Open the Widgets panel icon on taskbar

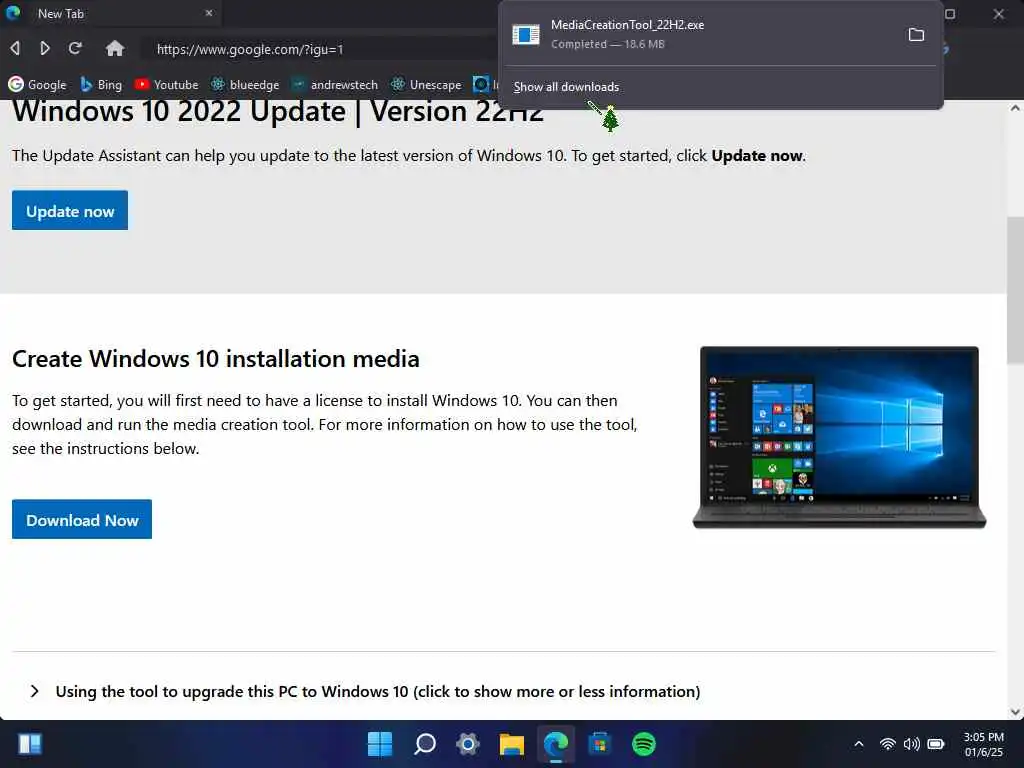click(x=30, y=744)
